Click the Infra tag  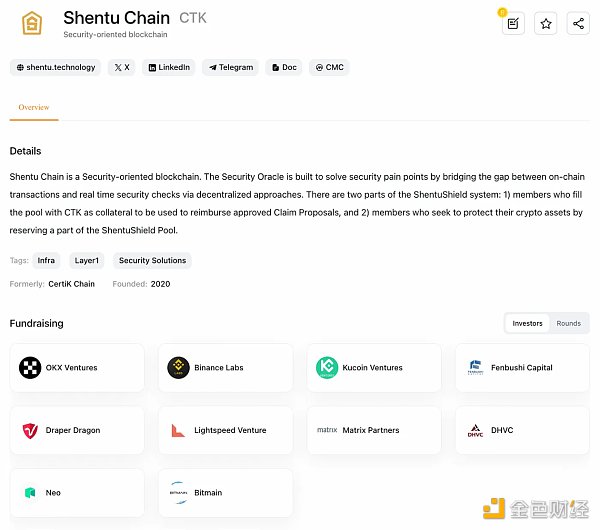pyautogui.click(x=46, y=261)
